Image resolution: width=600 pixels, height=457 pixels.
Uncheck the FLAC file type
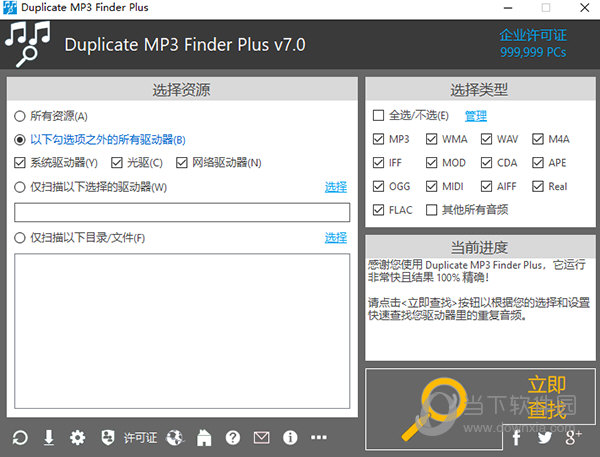[378, 210]
